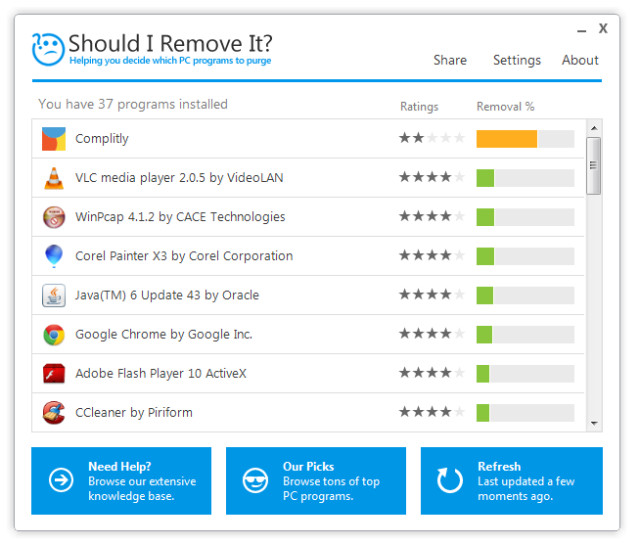Select Corel Painter X3 by Corel Corporation
Screen dimensions: 640x545
point(184,256)
